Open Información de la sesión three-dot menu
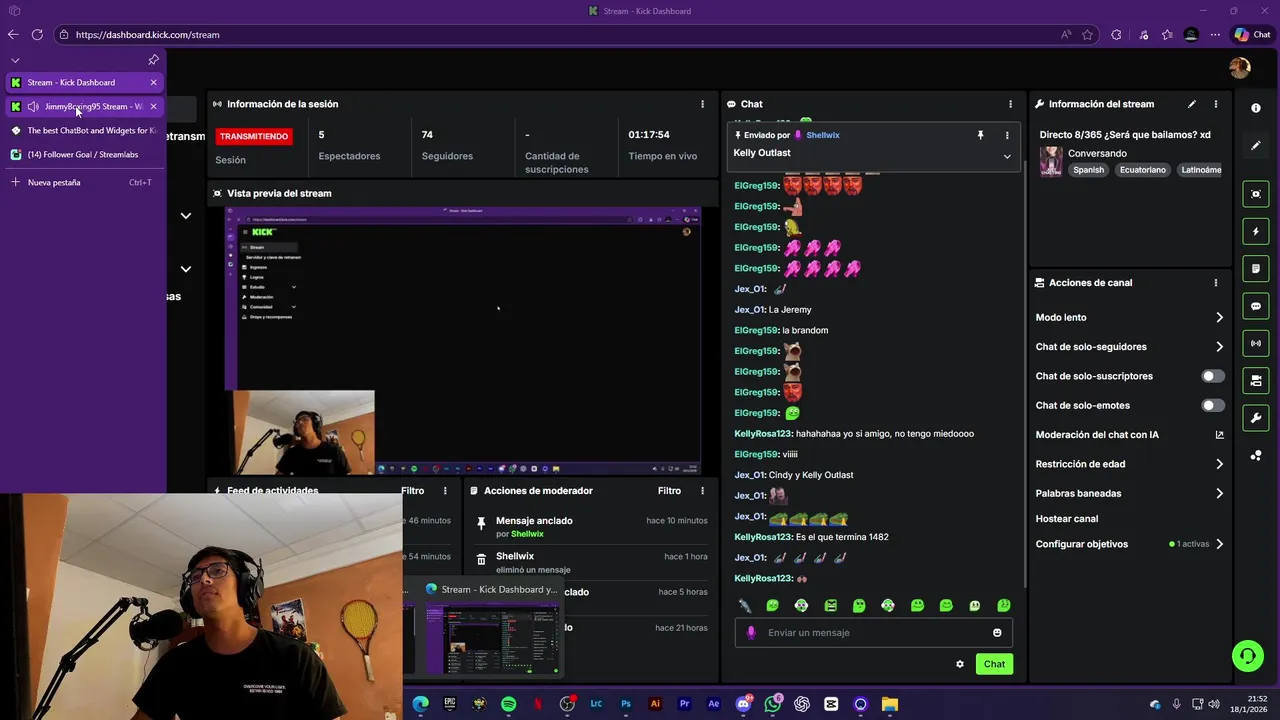This screenshot has width=1280, height=720. pos(702,104)
